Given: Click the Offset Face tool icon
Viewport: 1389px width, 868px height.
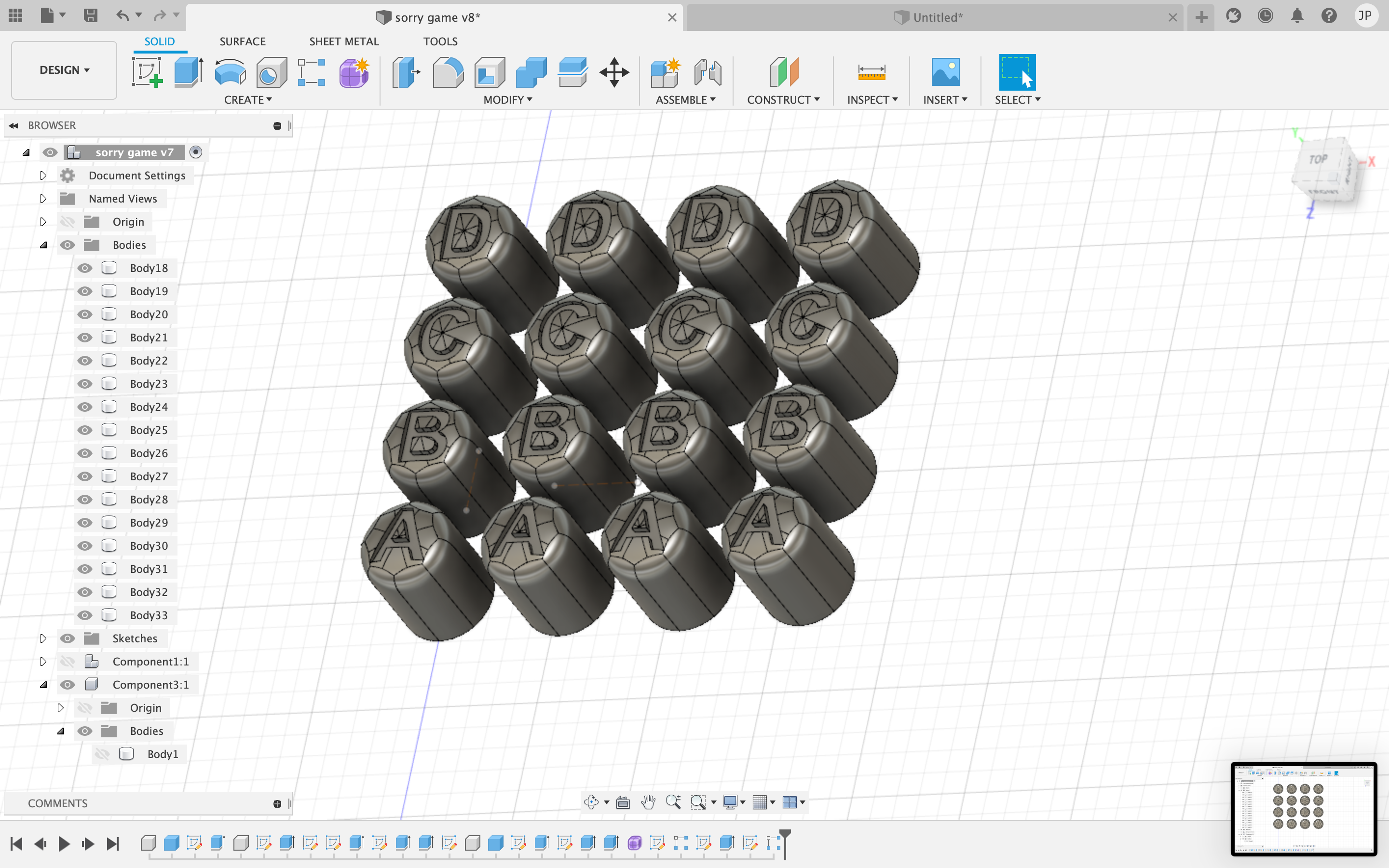Looking at the screenshot, I should pos(572,72).
